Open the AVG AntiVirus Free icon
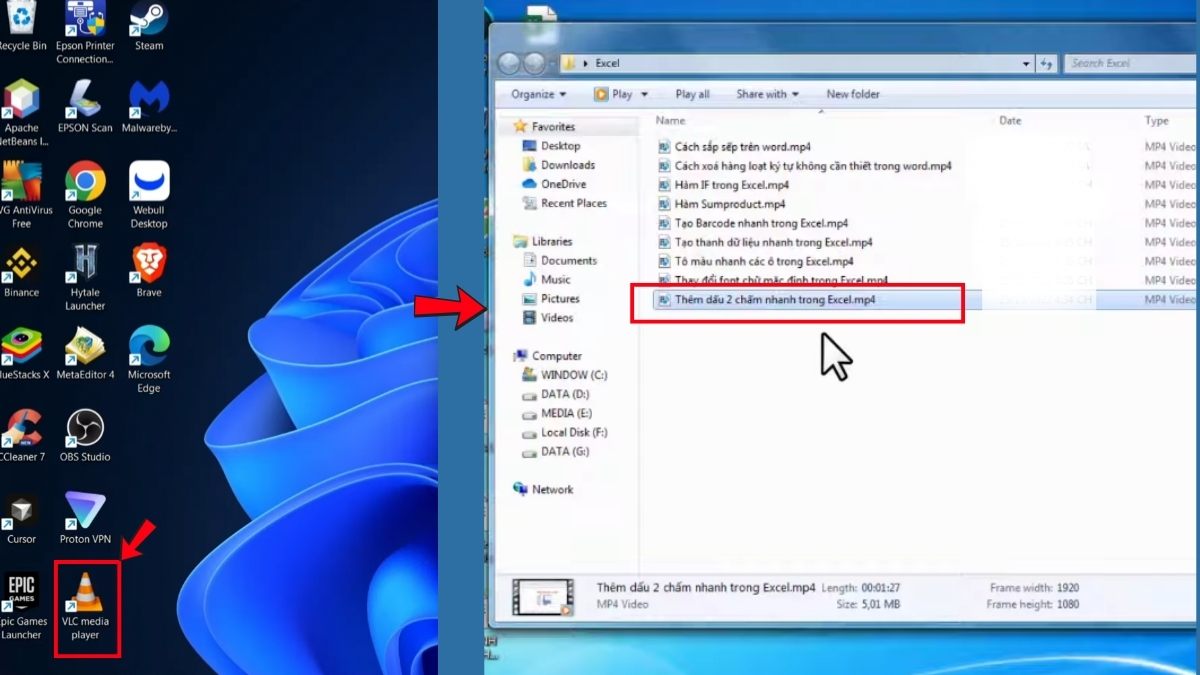 (x=21, y=195)
